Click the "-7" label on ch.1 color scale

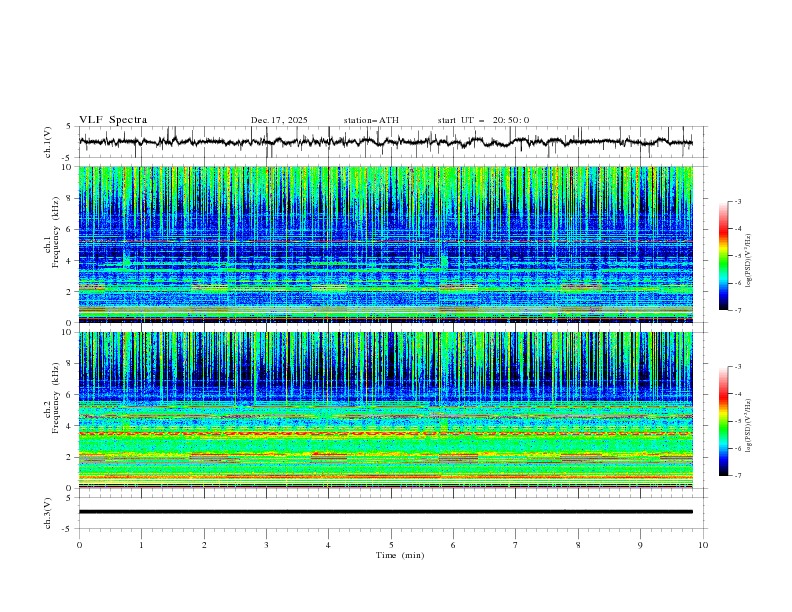[738, 310]
